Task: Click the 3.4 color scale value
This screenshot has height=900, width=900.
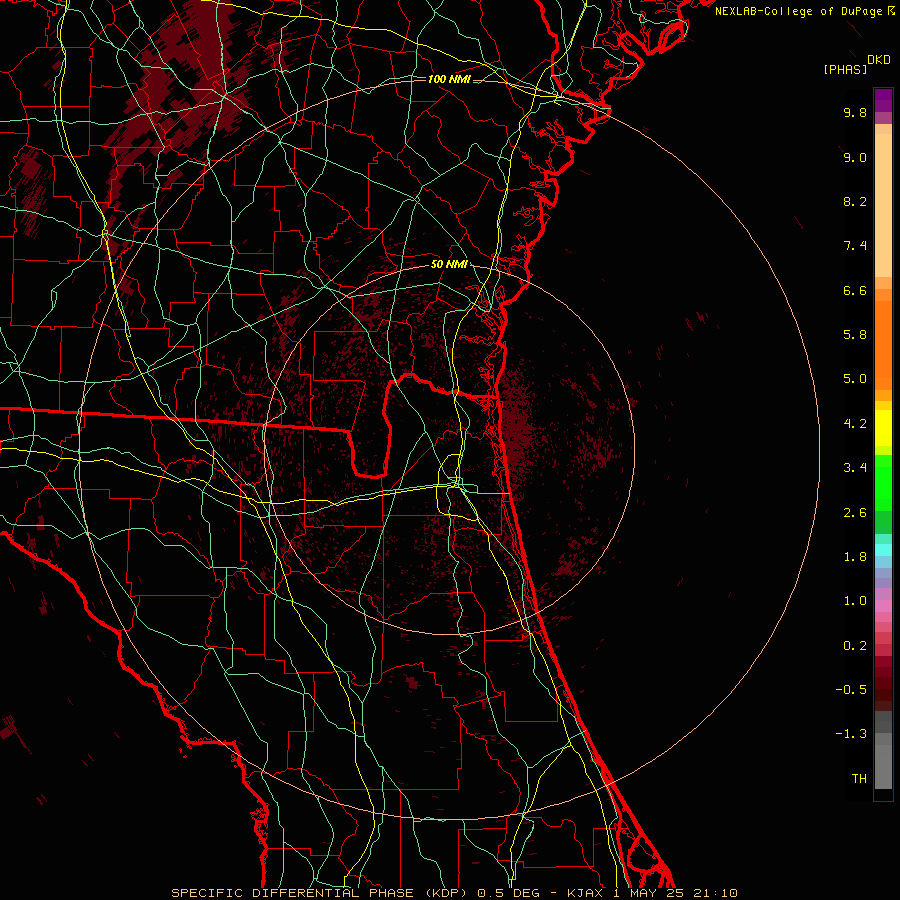Action: (x=855, y=468)
